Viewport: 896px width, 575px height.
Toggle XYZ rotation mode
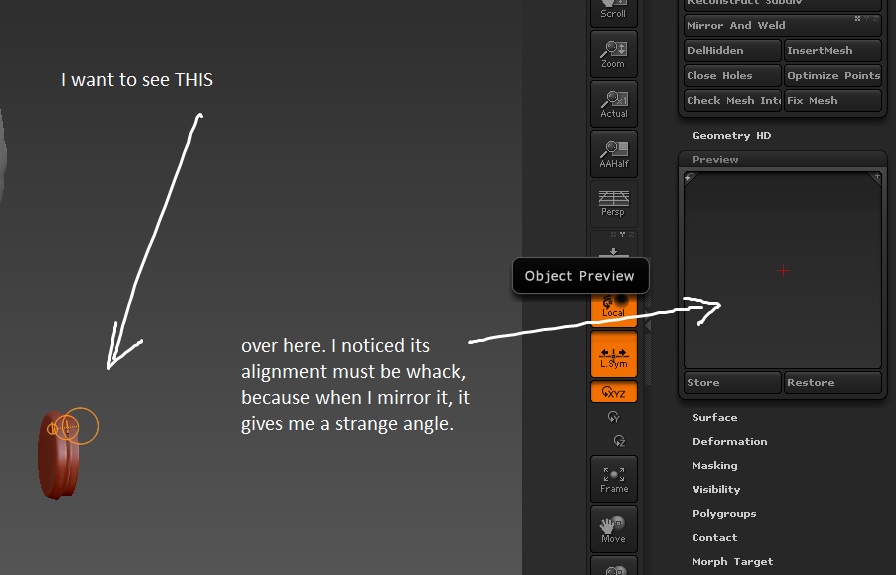[614, 392]
